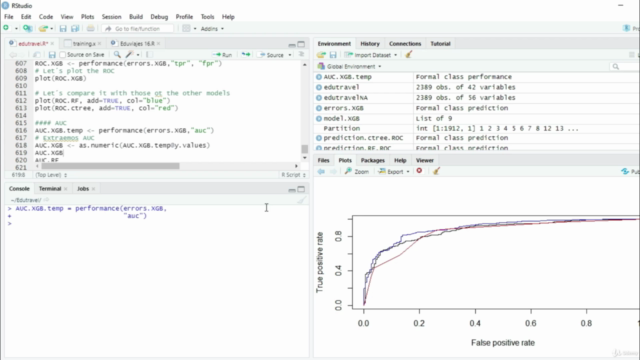The image size is (640, 360).
Task: Clear environment objects with broom icon
Action: [x=409, y=55]
